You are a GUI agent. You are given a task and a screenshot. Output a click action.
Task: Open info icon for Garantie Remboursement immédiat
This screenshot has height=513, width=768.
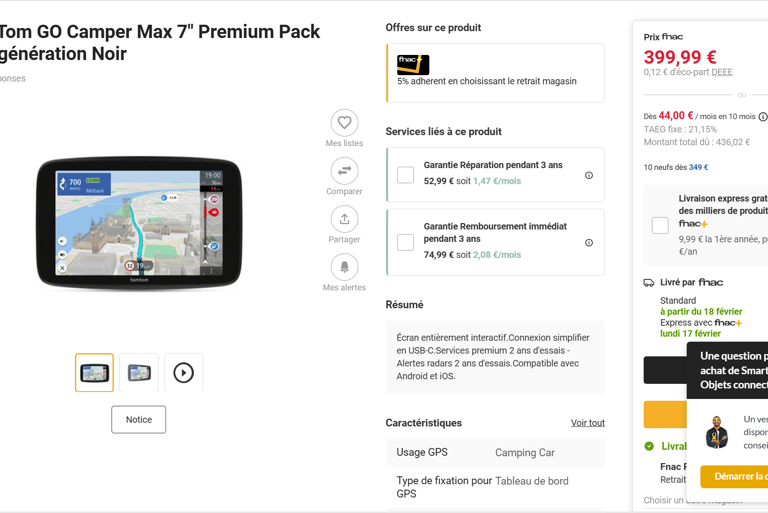click(589, 242)
